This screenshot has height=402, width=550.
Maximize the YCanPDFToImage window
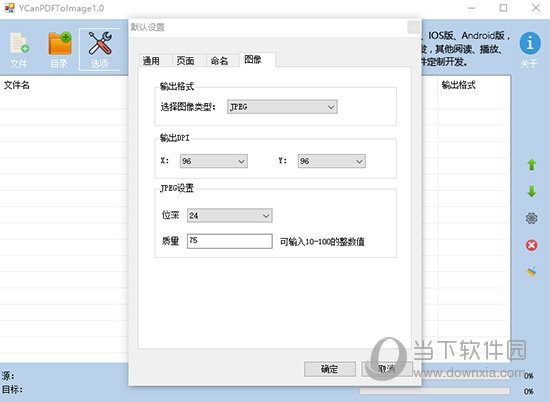click(503, 8)
